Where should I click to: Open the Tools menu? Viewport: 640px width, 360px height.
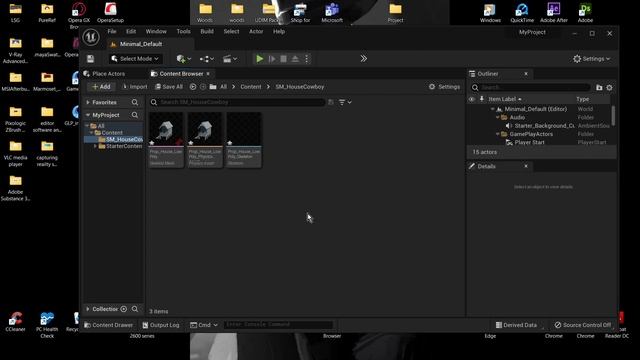click(183, 31)
